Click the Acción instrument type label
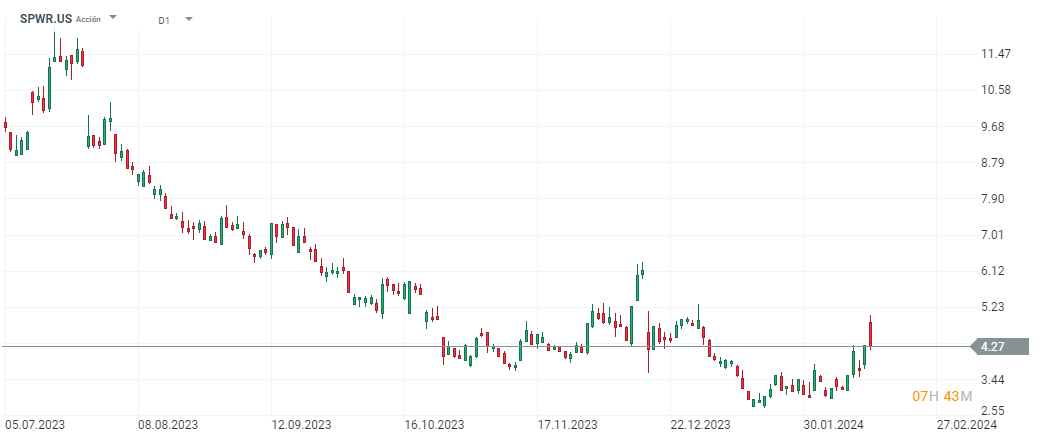The image size is (1041, 441). click(88, 19)
